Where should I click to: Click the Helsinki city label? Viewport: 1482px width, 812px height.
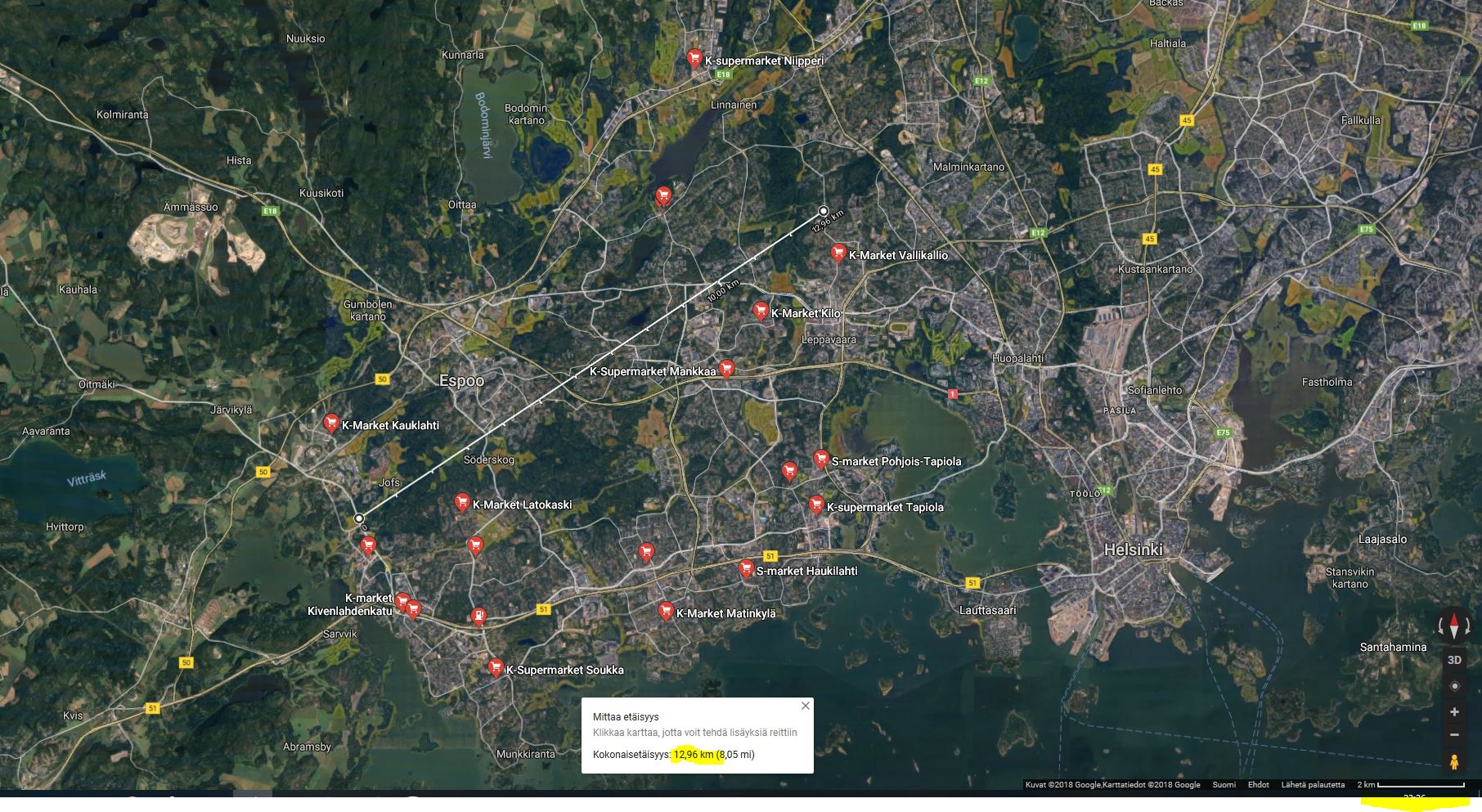[x=1133, y=550]
